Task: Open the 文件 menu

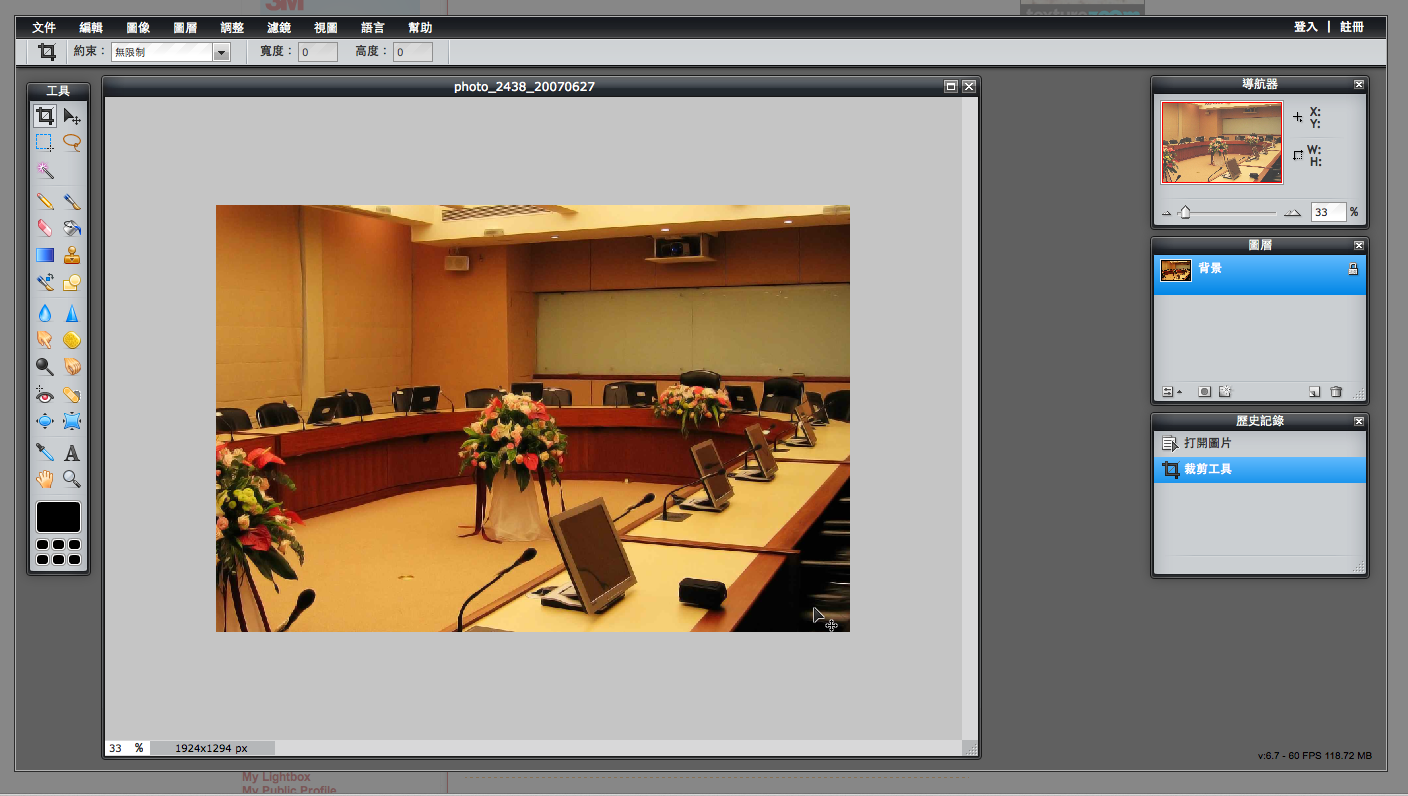Action: [44, 28]
